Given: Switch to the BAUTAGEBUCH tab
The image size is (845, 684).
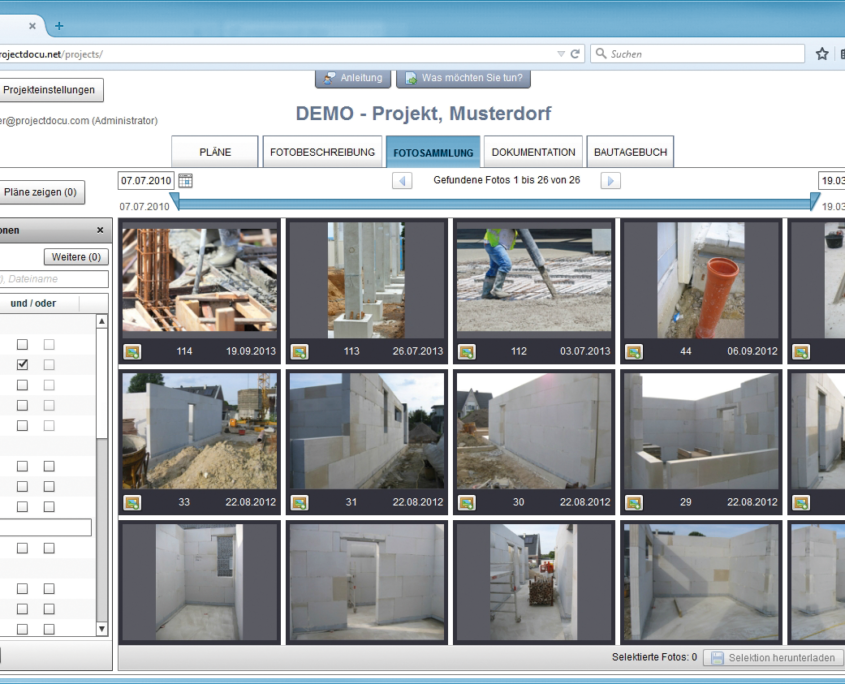Looking at the screenshot, I should click(x=630, y=151).
